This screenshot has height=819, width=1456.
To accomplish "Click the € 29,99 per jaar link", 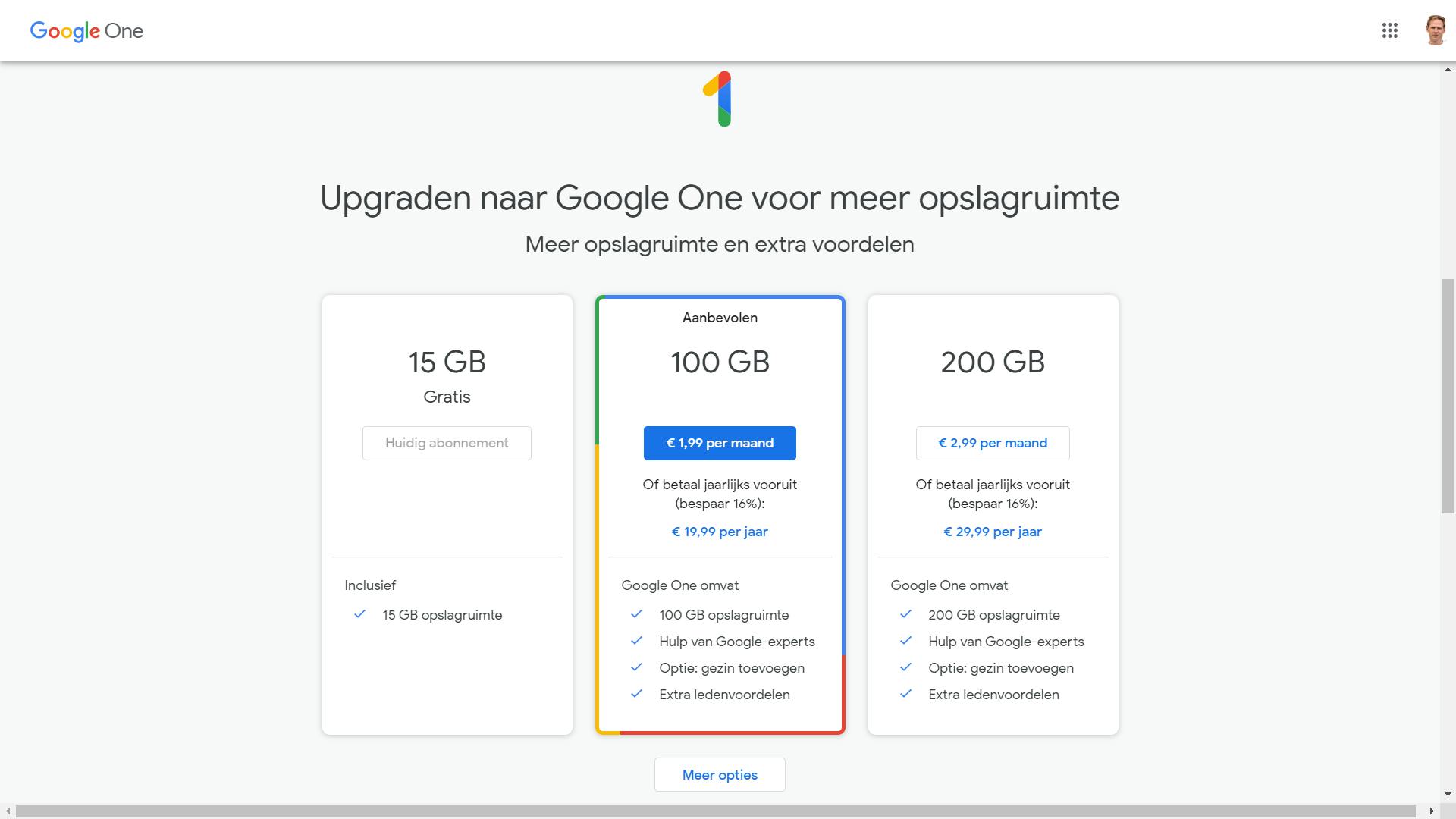I will [992, 532].
